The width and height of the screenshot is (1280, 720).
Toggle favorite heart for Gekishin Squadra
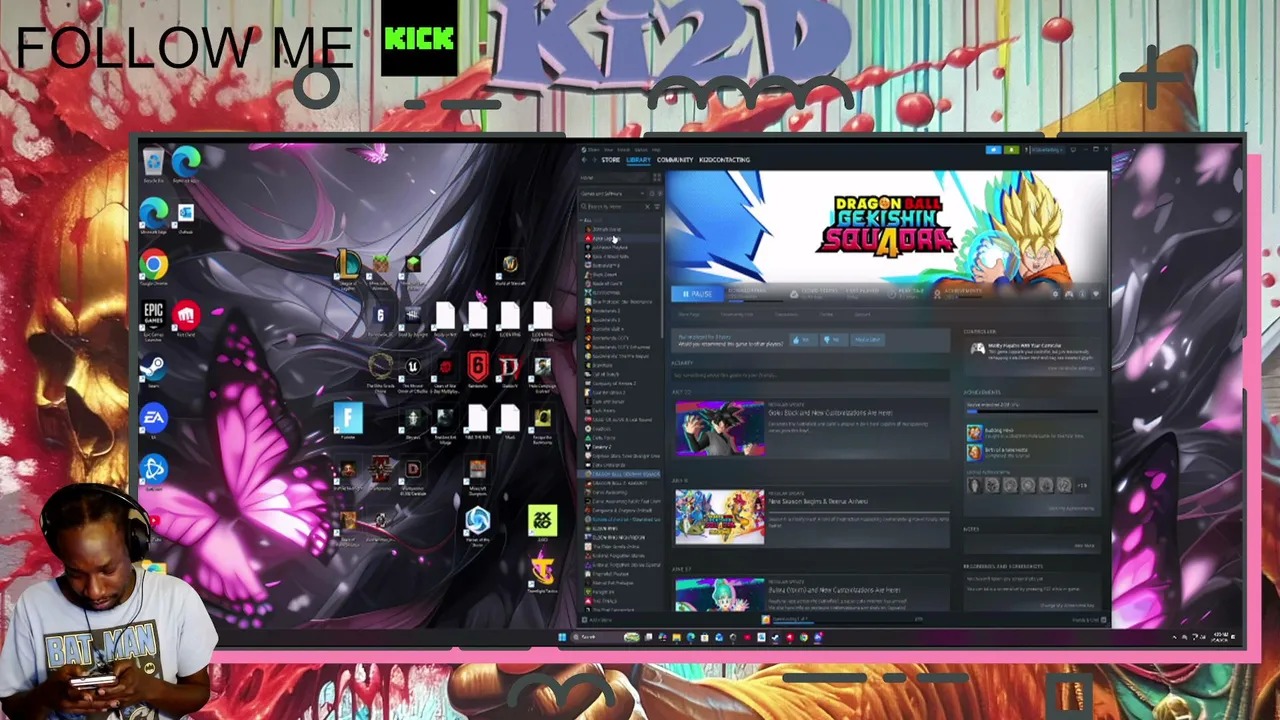(x=1095, y=294)
